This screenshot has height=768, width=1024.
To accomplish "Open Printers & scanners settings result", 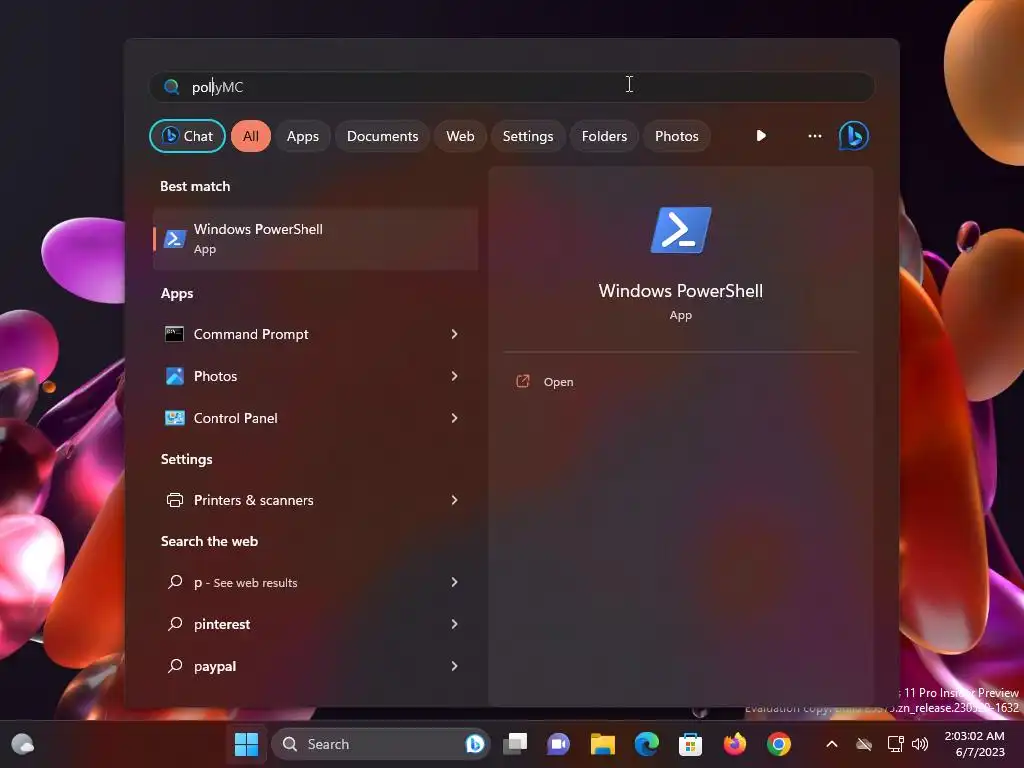I will click(315, 500).
